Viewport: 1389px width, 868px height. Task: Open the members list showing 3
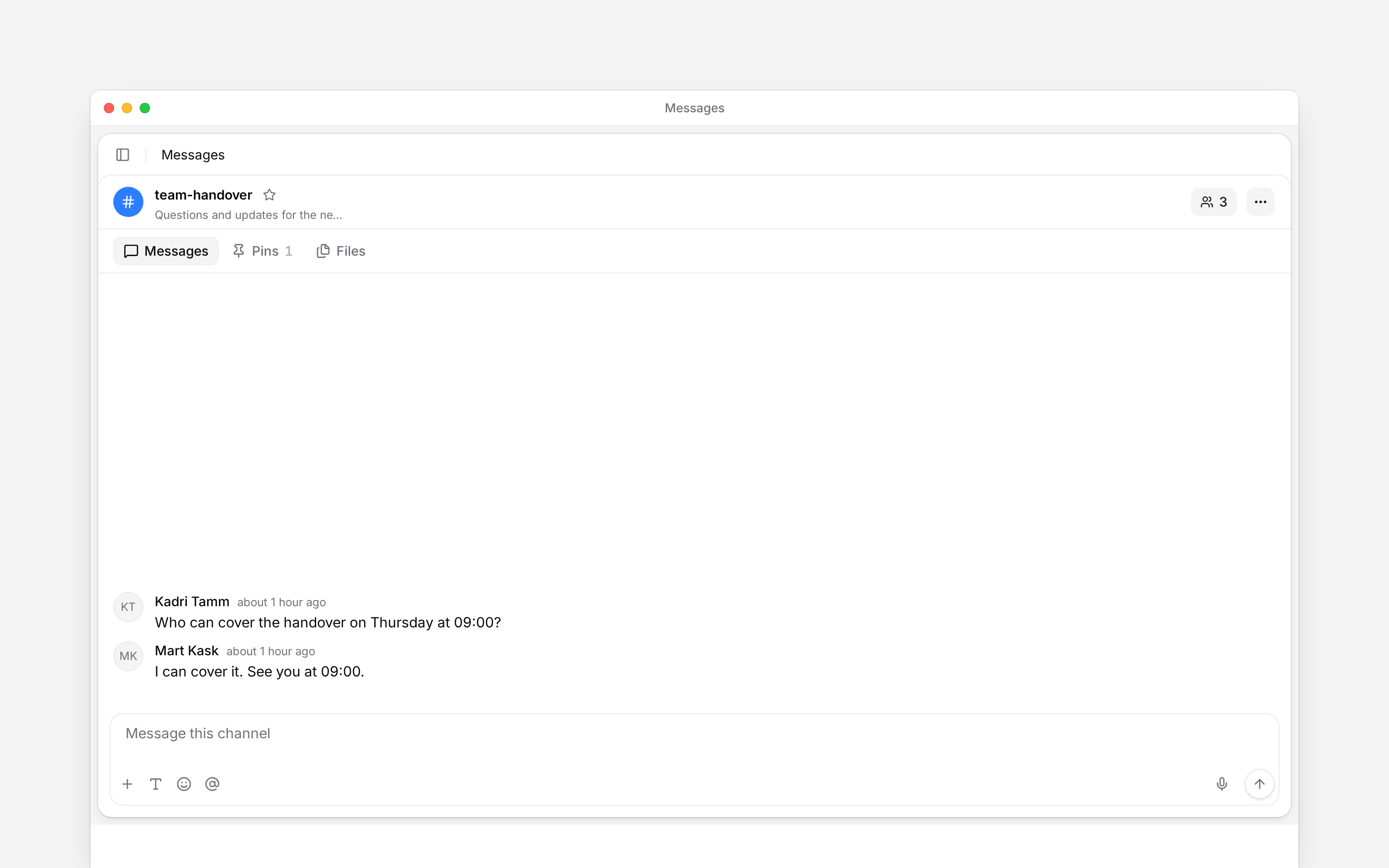click(1213, 202)
